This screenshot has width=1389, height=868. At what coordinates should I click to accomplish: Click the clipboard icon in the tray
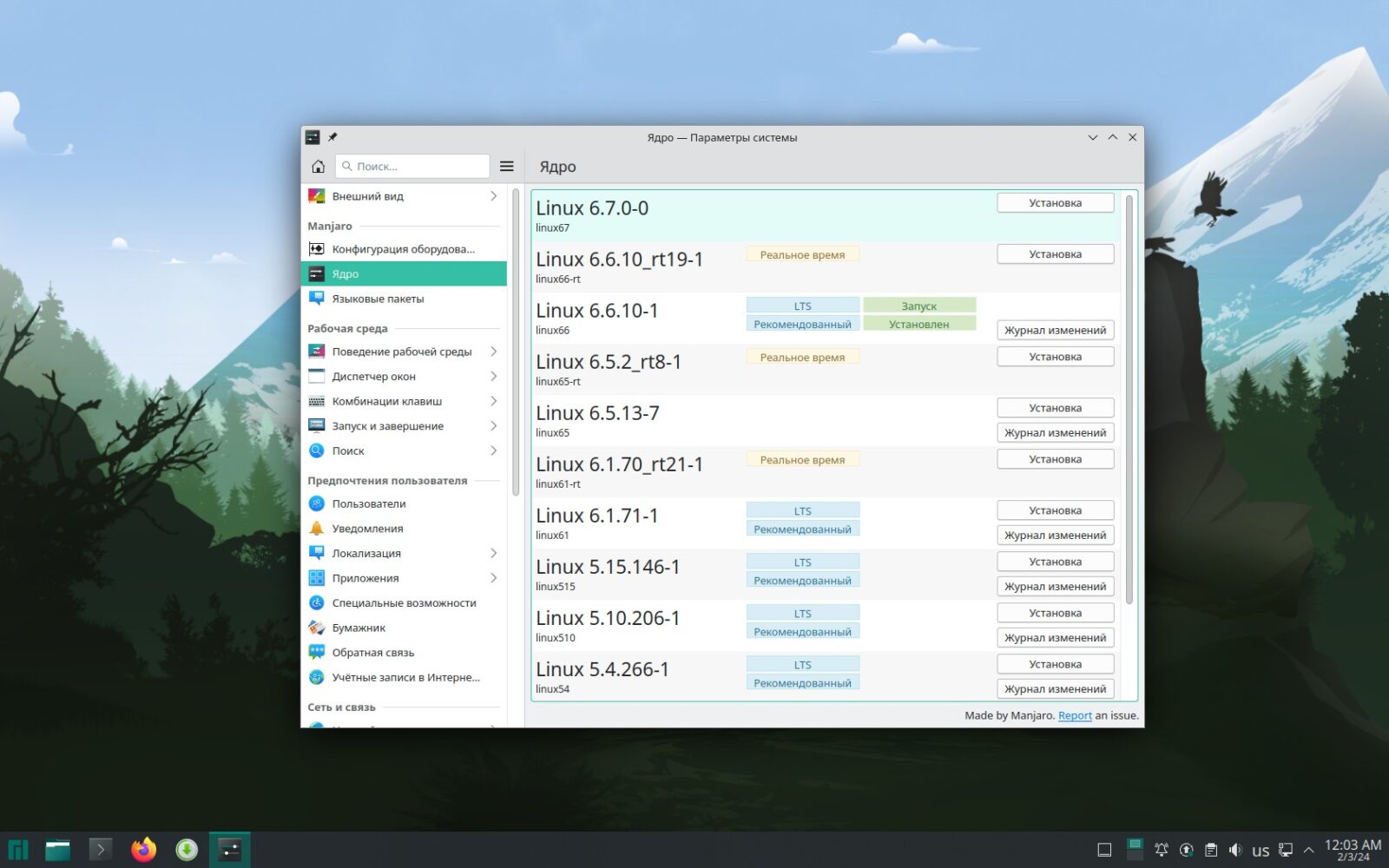tap(1210, 850)
